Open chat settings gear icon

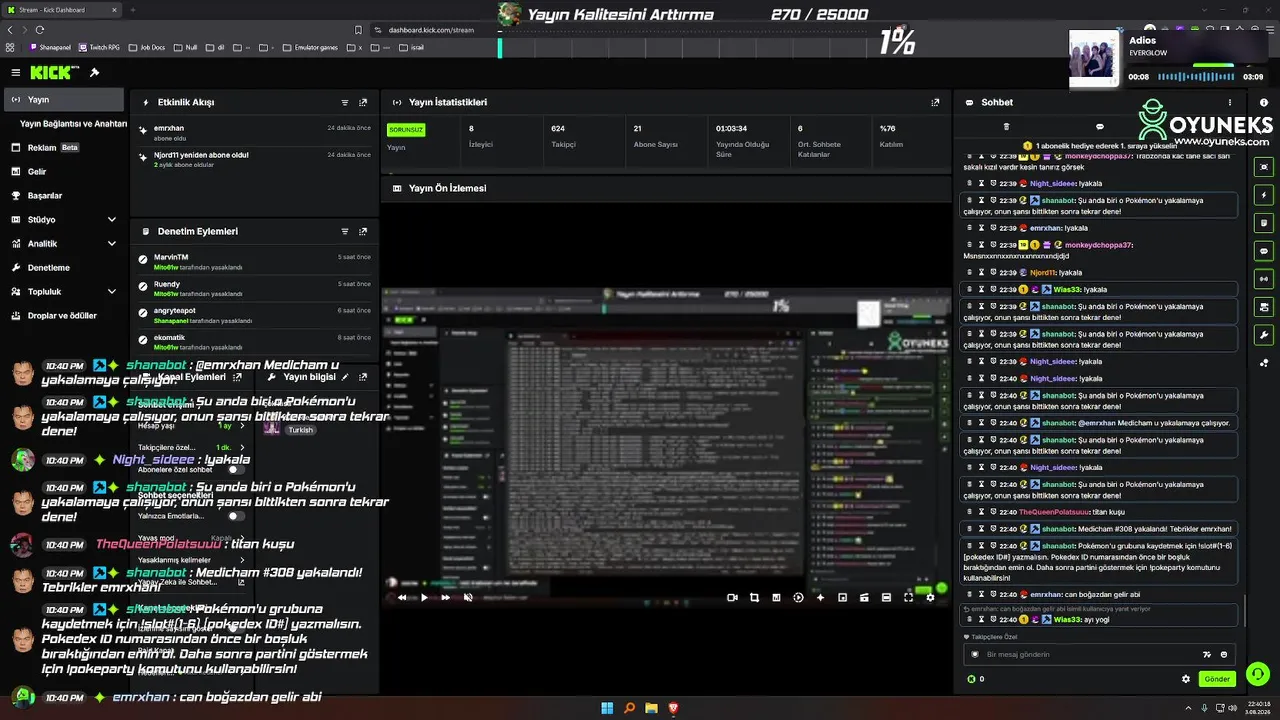pyautogui.click(x=1186, y=679)
